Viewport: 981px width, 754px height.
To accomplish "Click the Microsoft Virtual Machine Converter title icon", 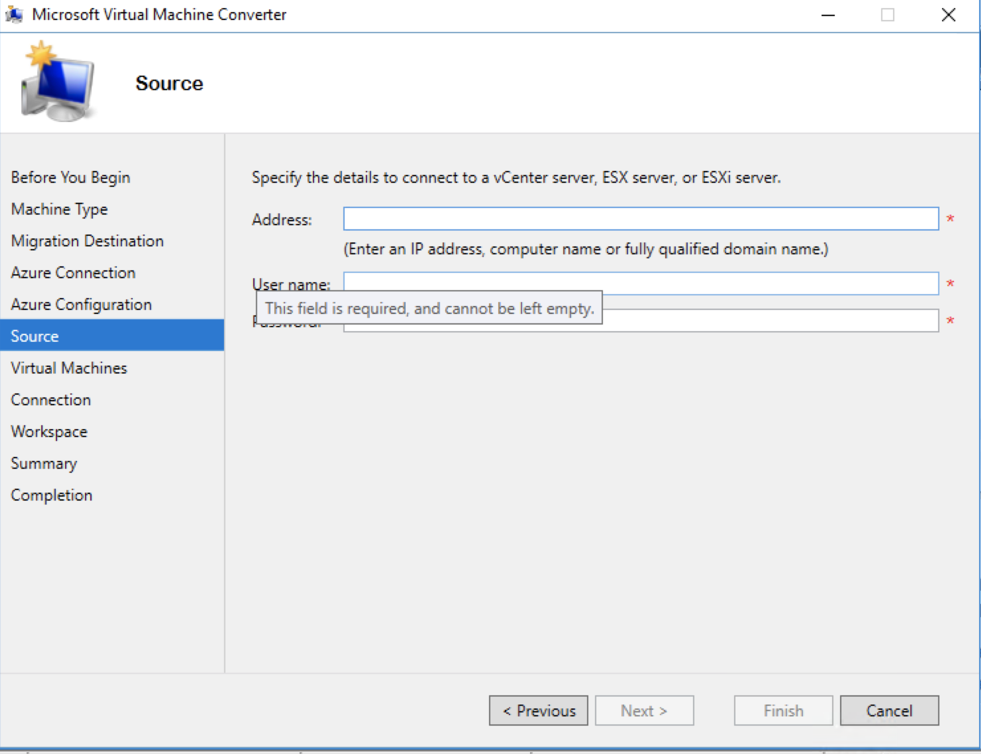I will pos(14,14).
